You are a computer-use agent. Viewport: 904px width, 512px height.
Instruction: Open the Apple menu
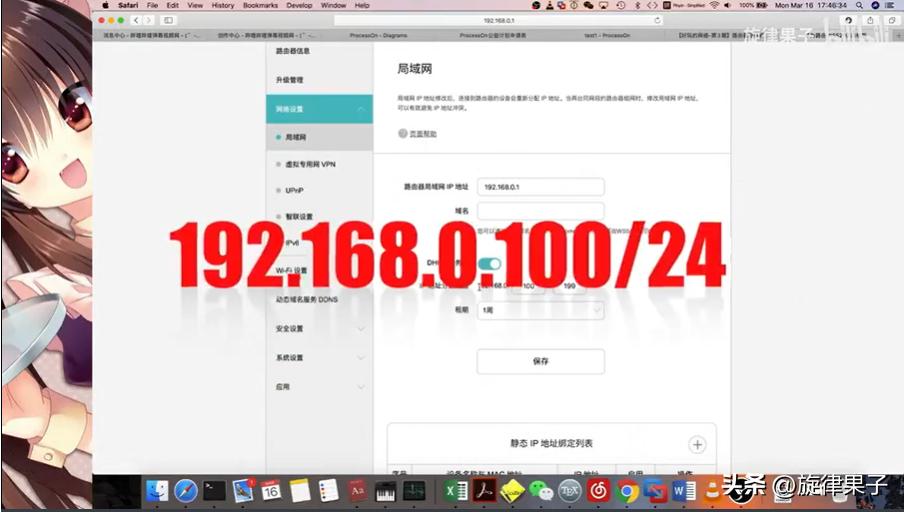(106, 5)
